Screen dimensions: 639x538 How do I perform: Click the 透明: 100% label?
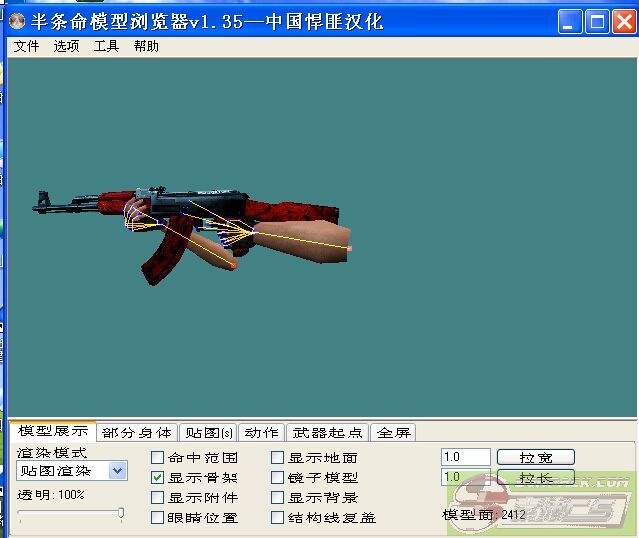[51, 495]
